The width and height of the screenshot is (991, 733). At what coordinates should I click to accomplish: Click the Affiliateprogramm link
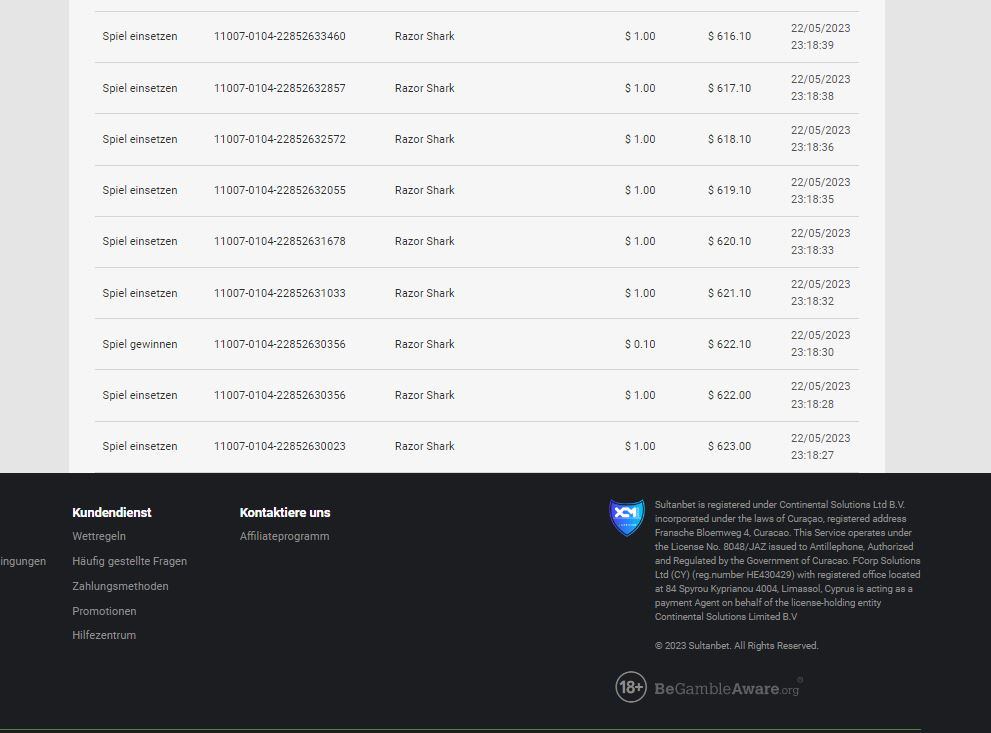(284, 536)
